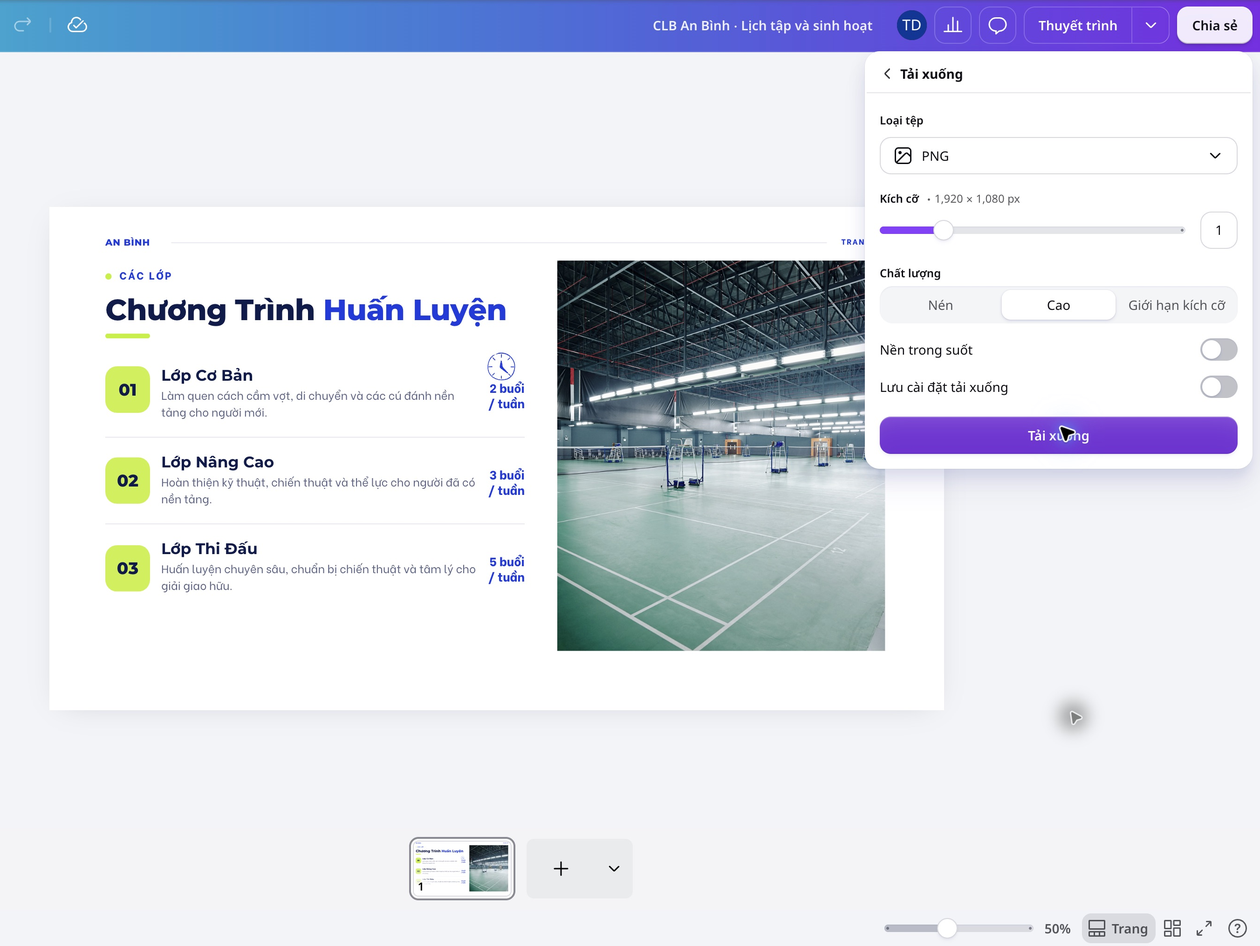1260x946 pixels.
Task: Click the size multiplier input field
Action: 1218,230
